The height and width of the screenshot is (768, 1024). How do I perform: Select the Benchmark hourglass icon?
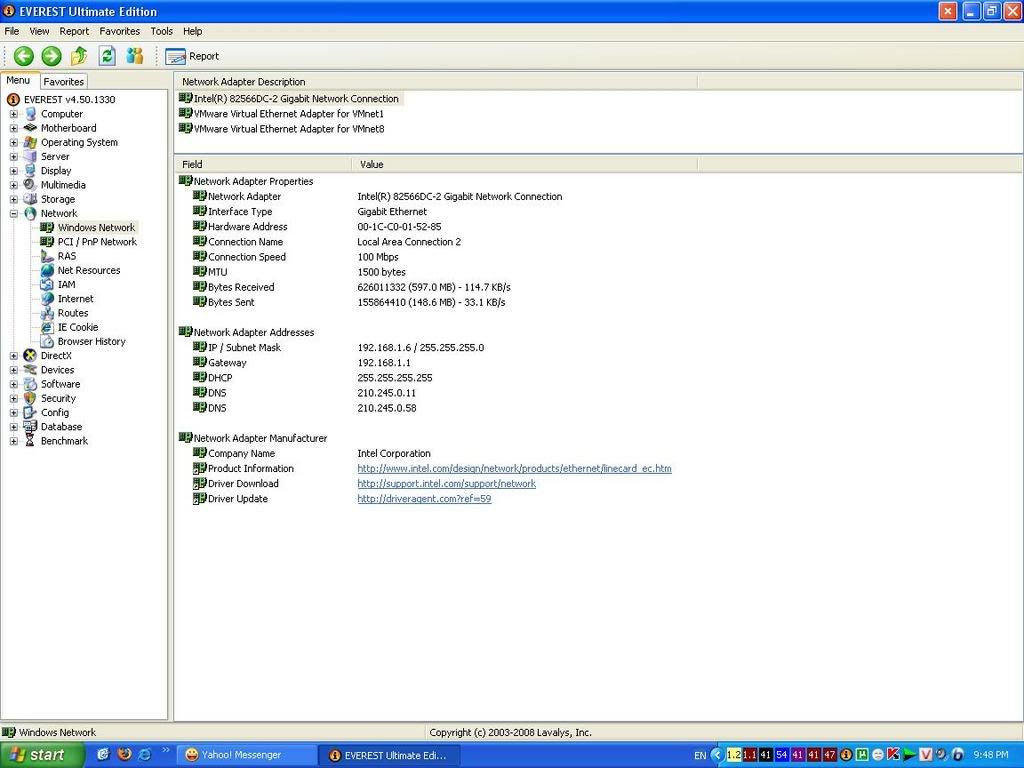click(x=30, y=441)
